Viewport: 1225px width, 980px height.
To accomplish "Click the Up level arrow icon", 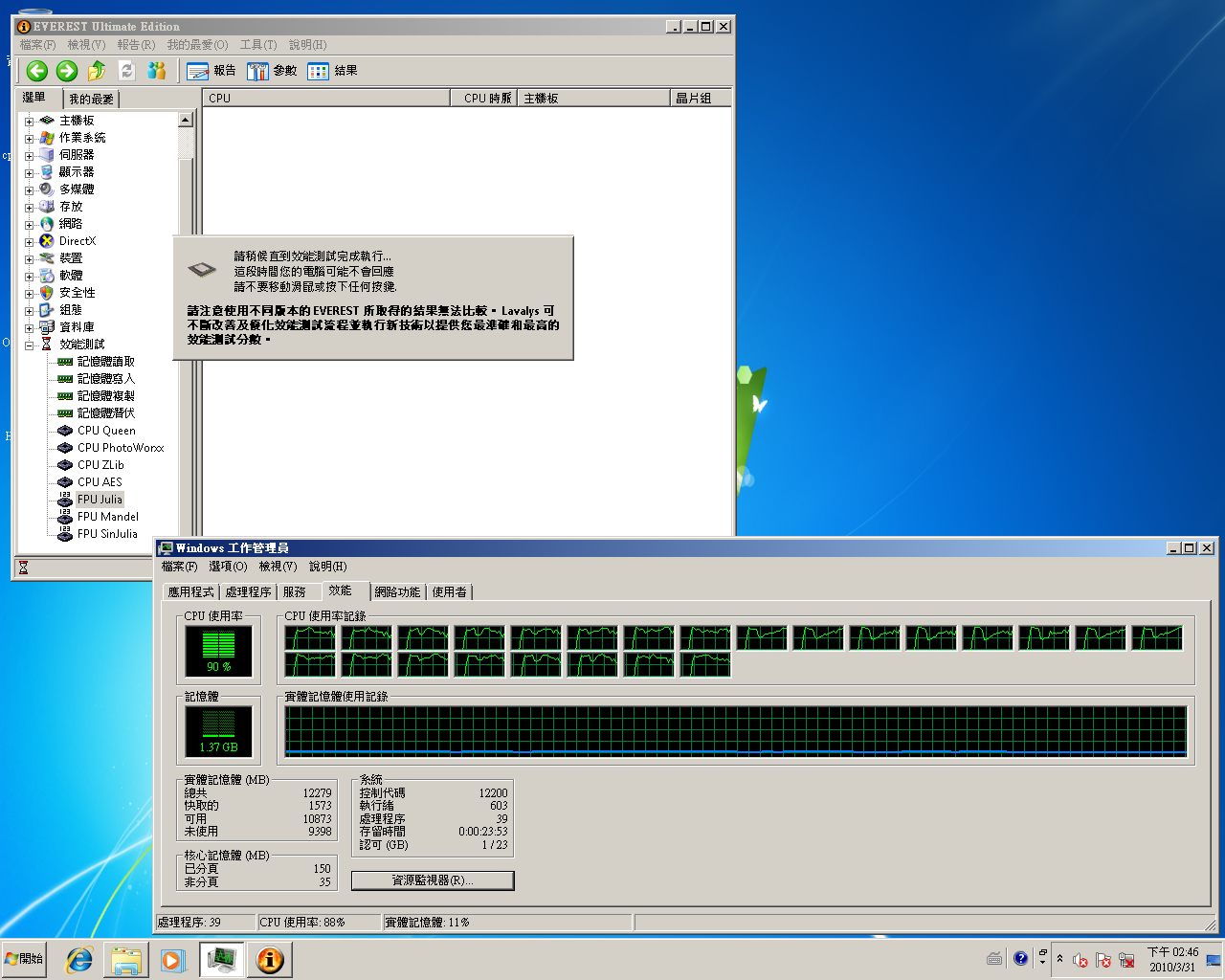I will [x=97, y=70].
